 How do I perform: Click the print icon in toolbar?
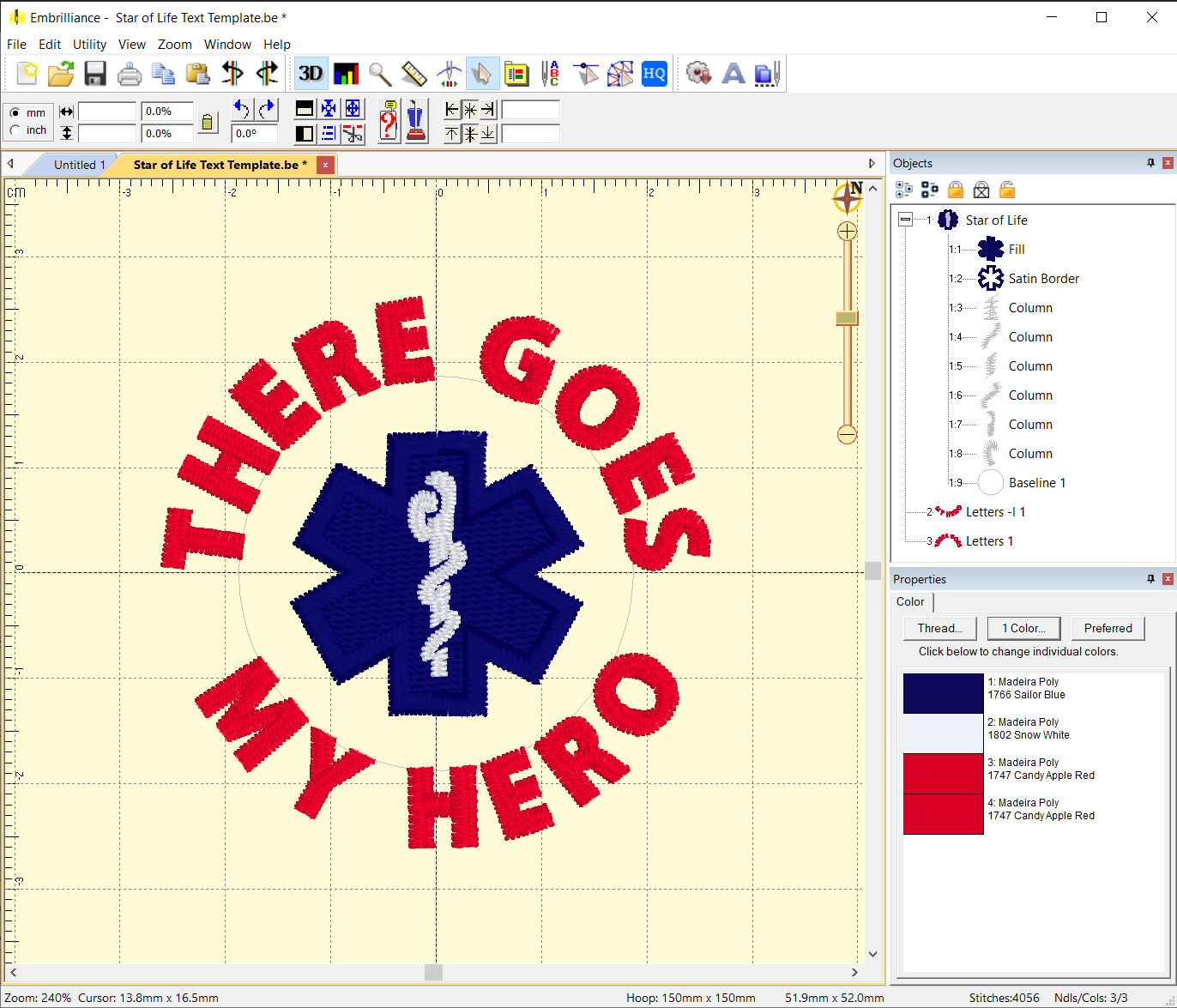coord(130,74)
